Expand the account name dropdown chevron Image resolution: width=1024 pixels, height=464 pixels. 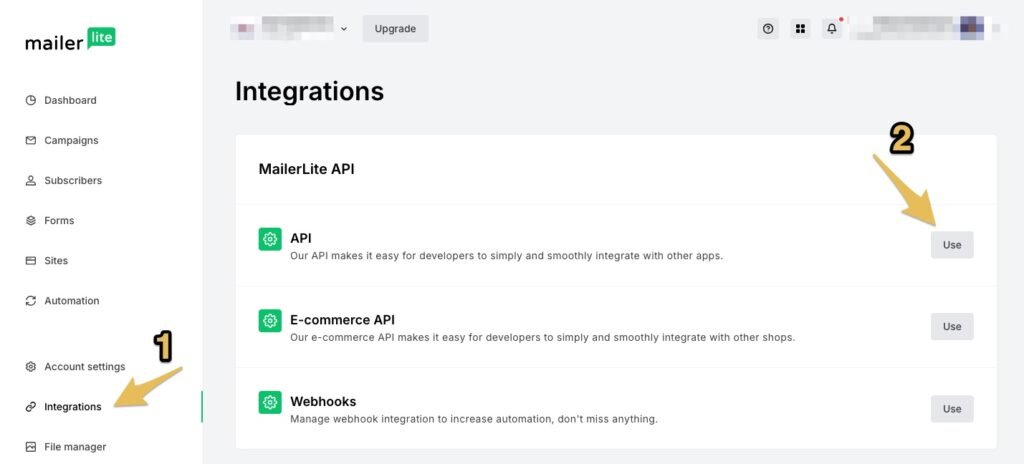(344, 29)
